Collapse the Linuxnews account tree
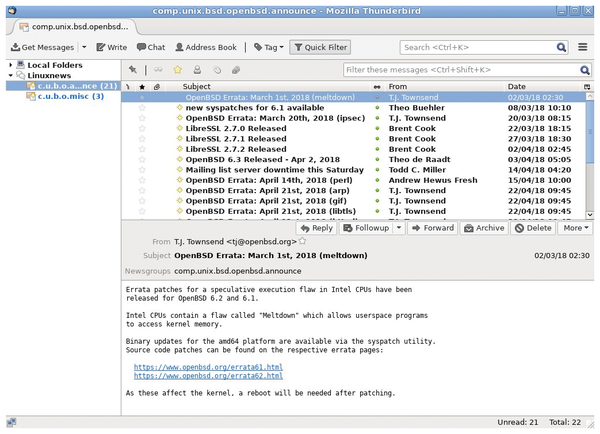Viewport: 600px width, 434px height. 10,75
